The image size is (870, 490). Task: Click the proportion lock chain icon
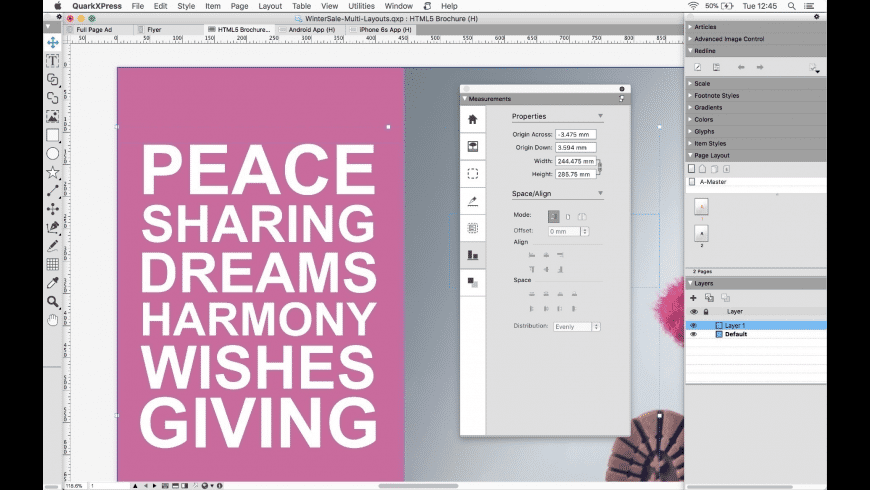(599, 167)
